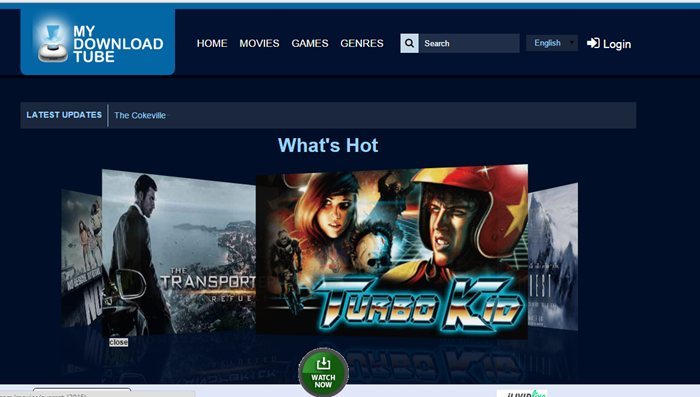Click the green Watch Now download button
This screenshot has width=700, height=397.
pos(323,372)
